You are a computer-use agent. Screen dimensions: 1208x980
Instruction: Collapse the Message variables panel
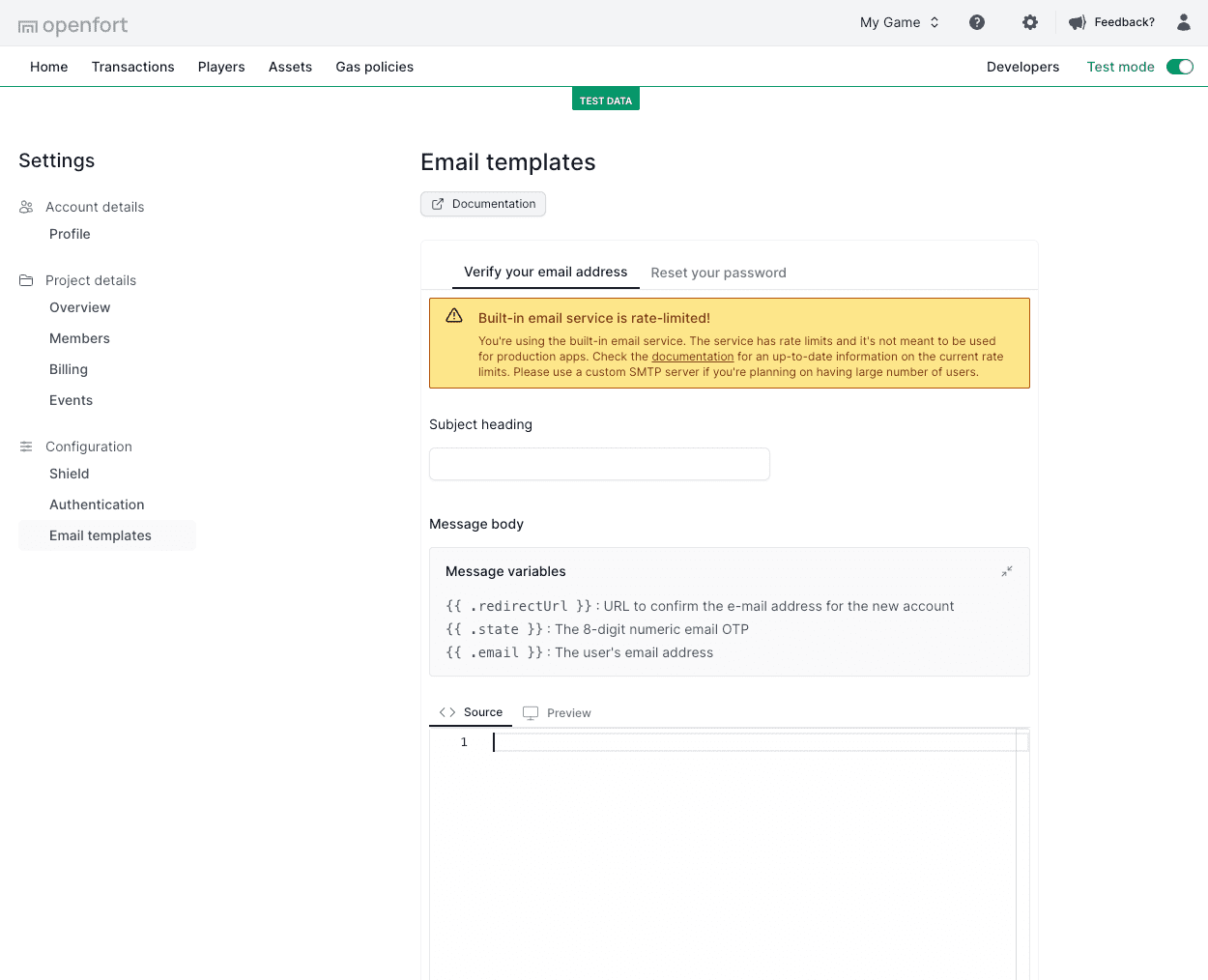(1007, 571)
